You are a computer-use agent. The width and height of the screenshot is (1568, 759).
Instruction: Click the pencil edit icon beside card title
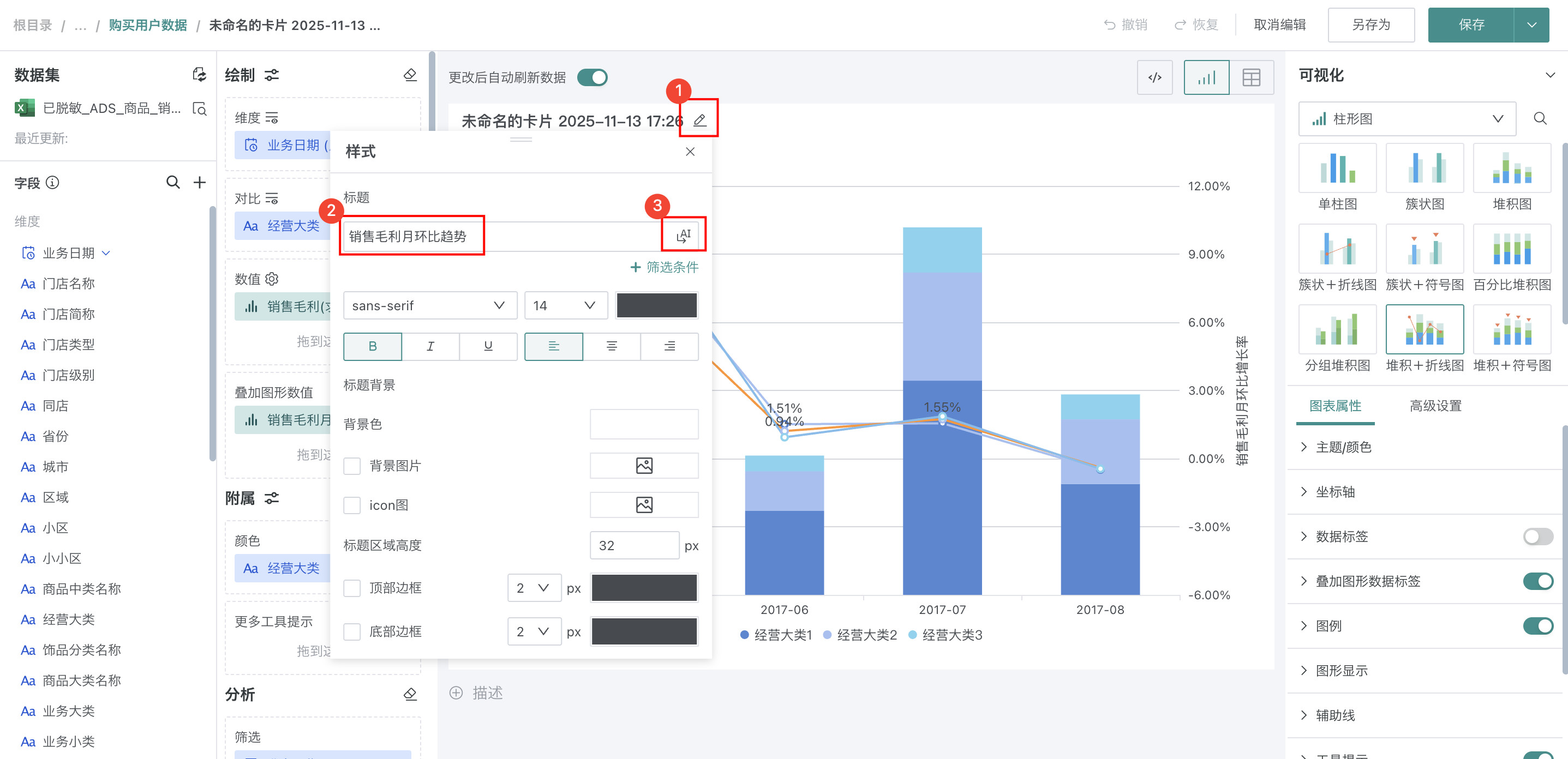coord(699,120)
